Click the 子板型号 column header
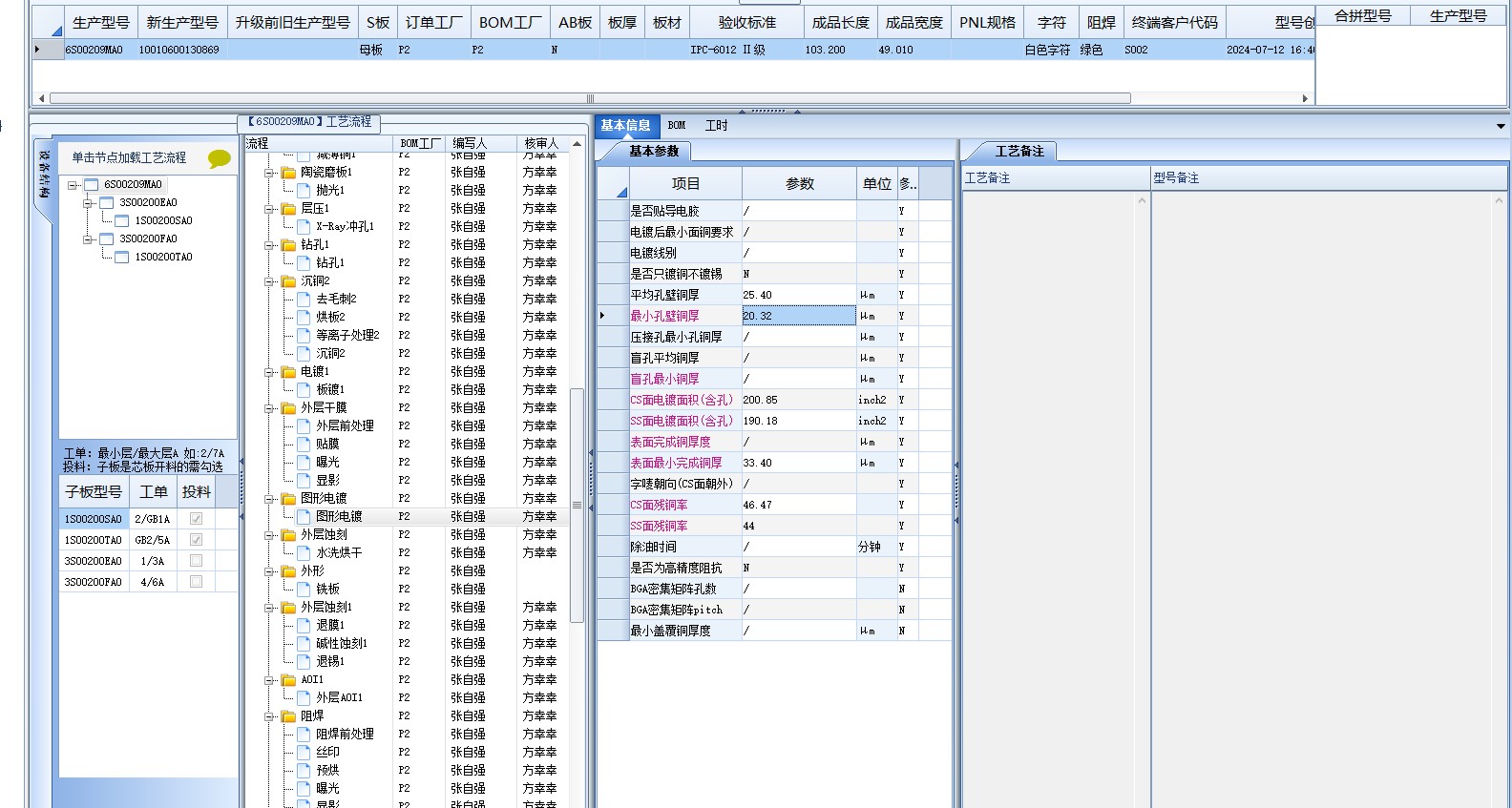The height and width of the screenshot is (808, 1512). coord(94,492)
